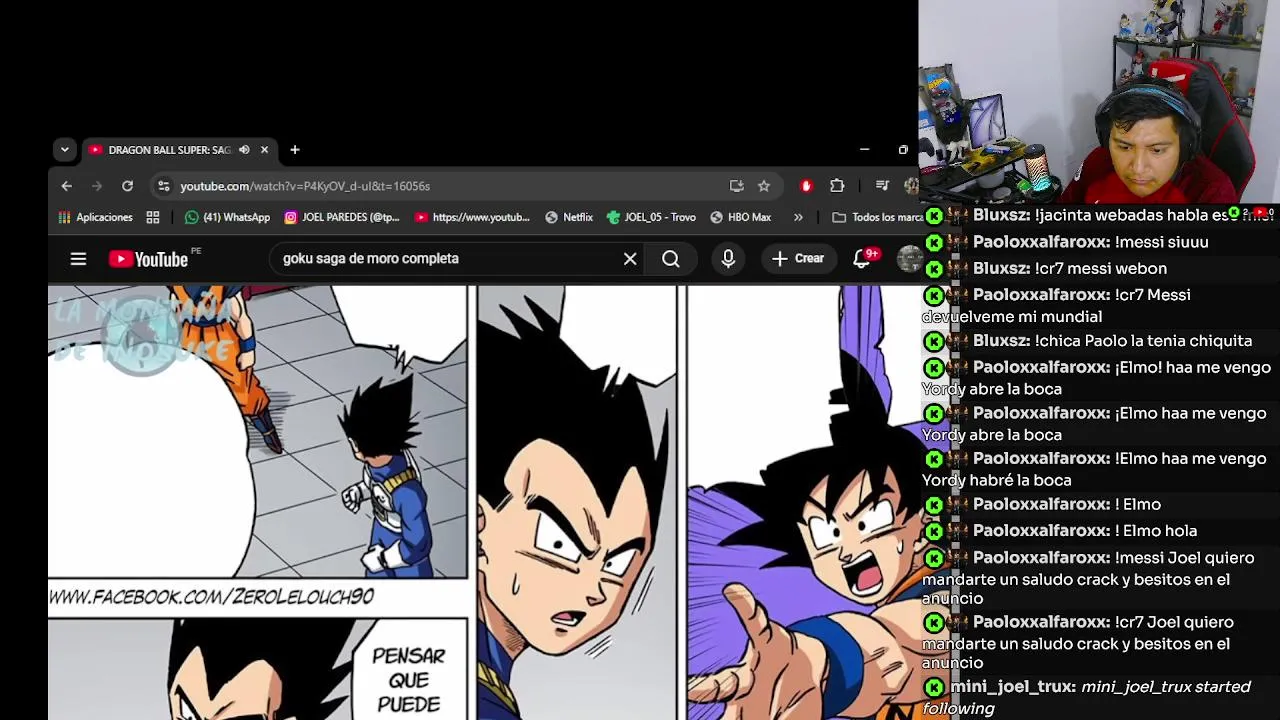Viewport: 1280px width, 720px height.
Task: Click the install app icon in address bar
Action: click(x=737, y=186)
